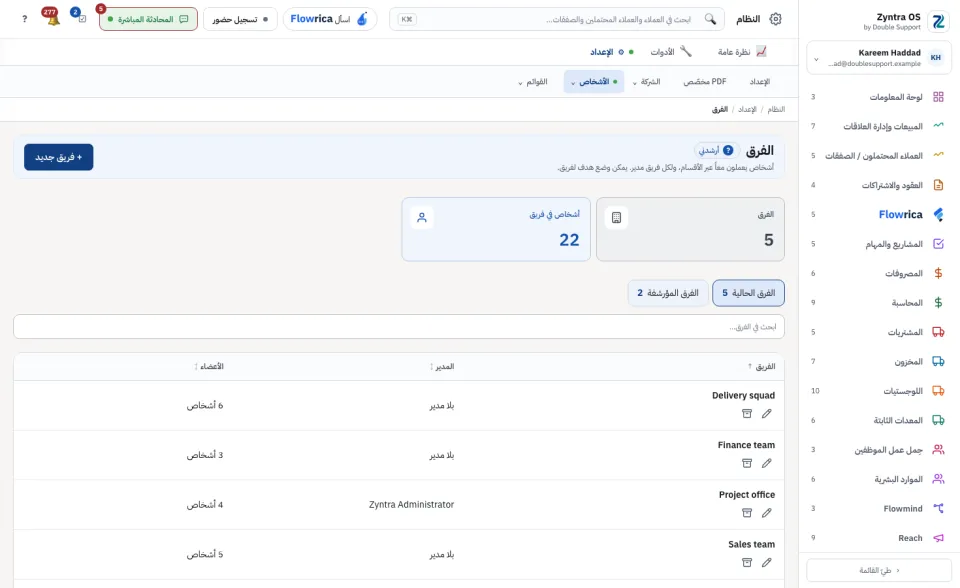Focus the global search field
The width and height of the screenshot is (960, 588).
(x=557, y=19)
